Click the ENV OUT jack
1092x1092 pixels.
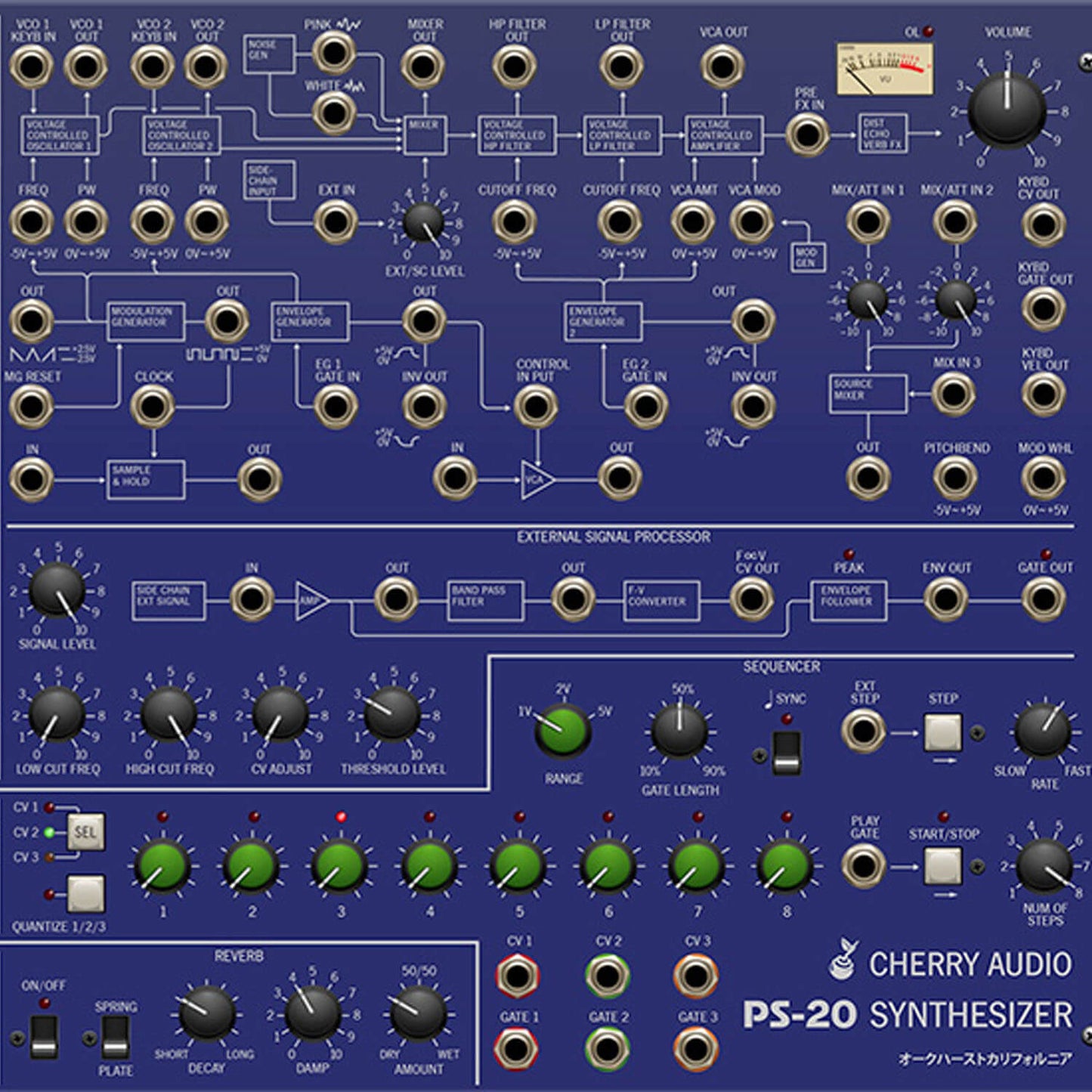click(x=945, y=599)
